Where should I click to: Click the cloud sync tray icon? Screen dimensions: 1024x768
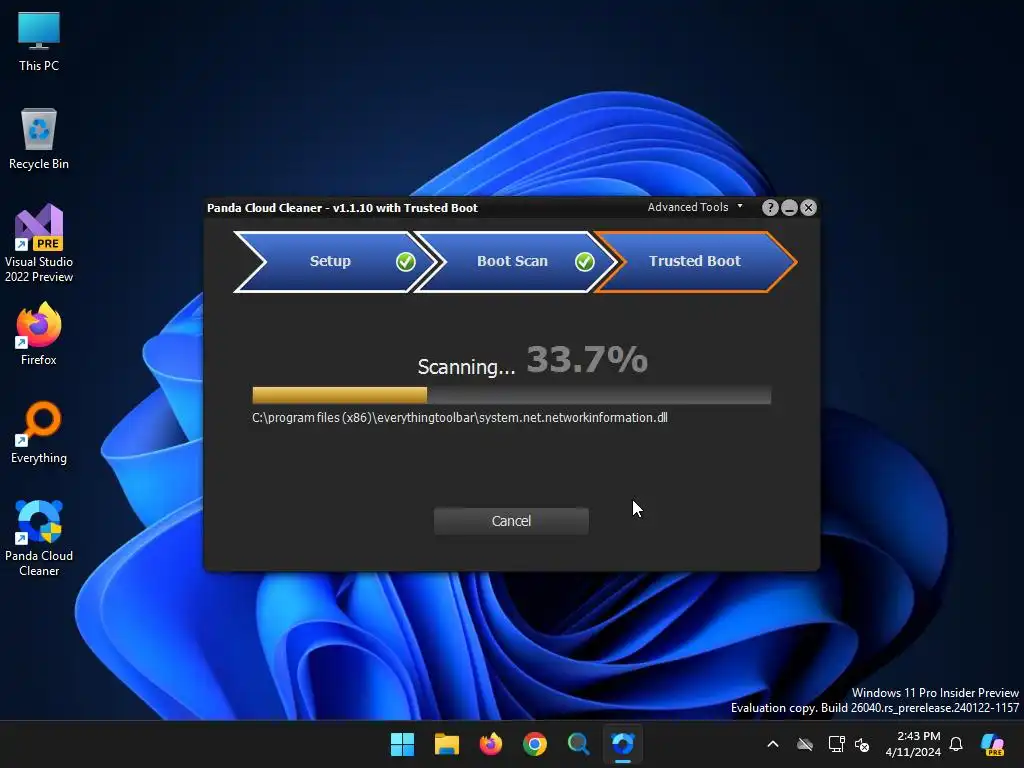pyautogui.click(x=805, y=744)
